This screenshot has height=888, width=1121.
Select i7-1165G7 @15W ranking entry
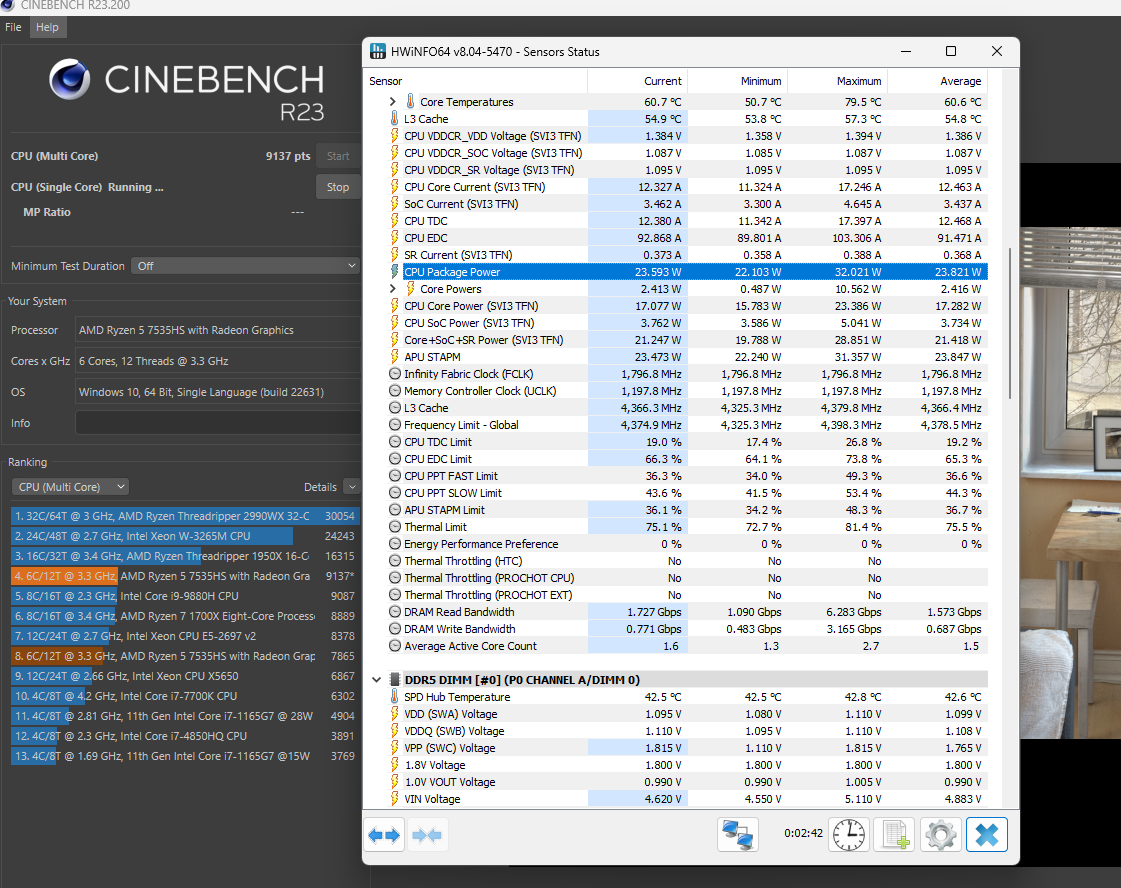point(185,756)
